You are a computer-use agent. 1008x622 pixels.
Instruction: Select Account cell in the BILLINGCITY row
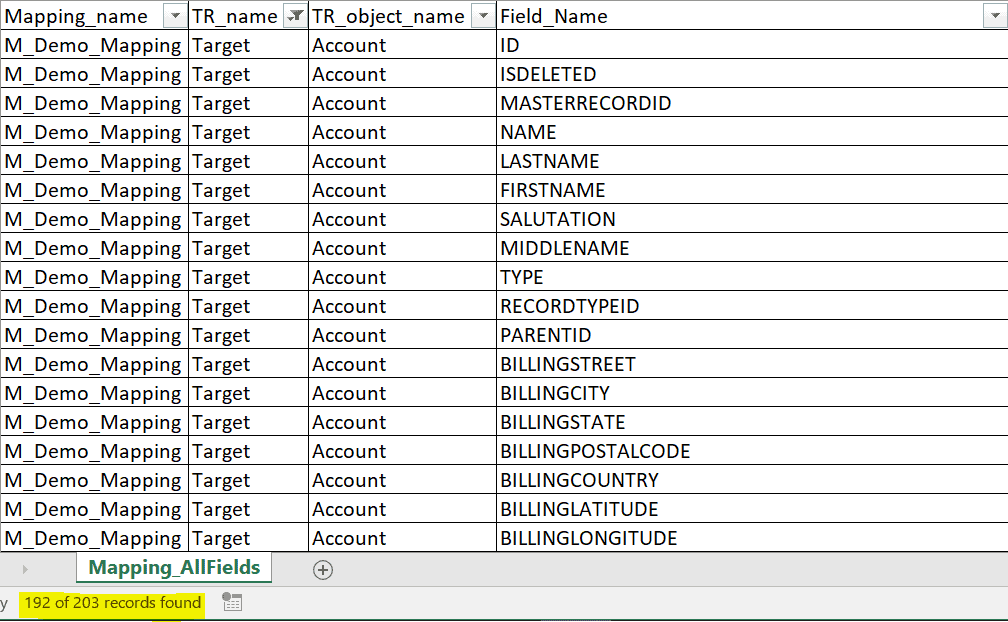pyautogui.click(x=402, y=393)
